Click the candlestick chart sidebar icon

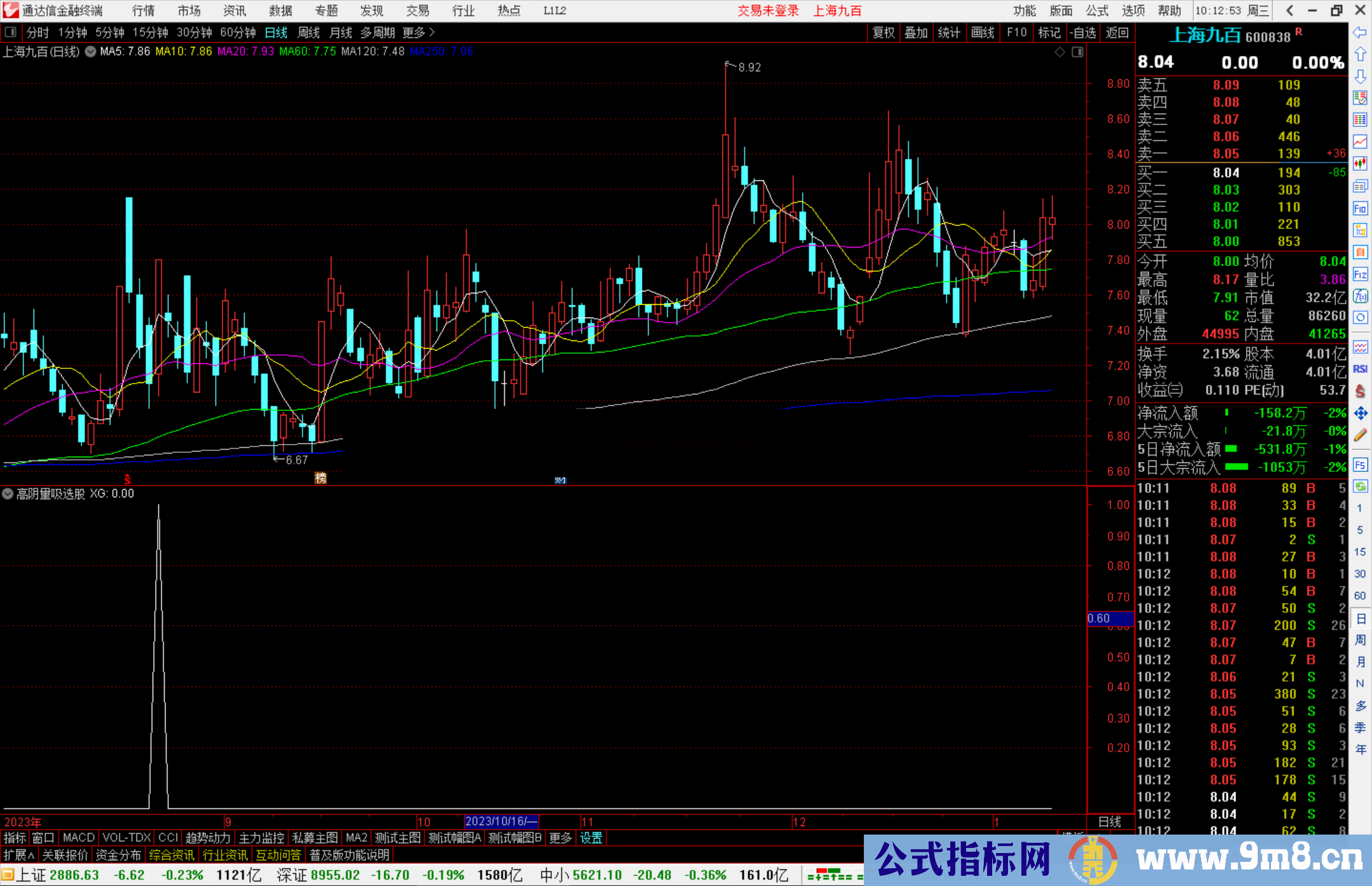(x=1360, y=163)
